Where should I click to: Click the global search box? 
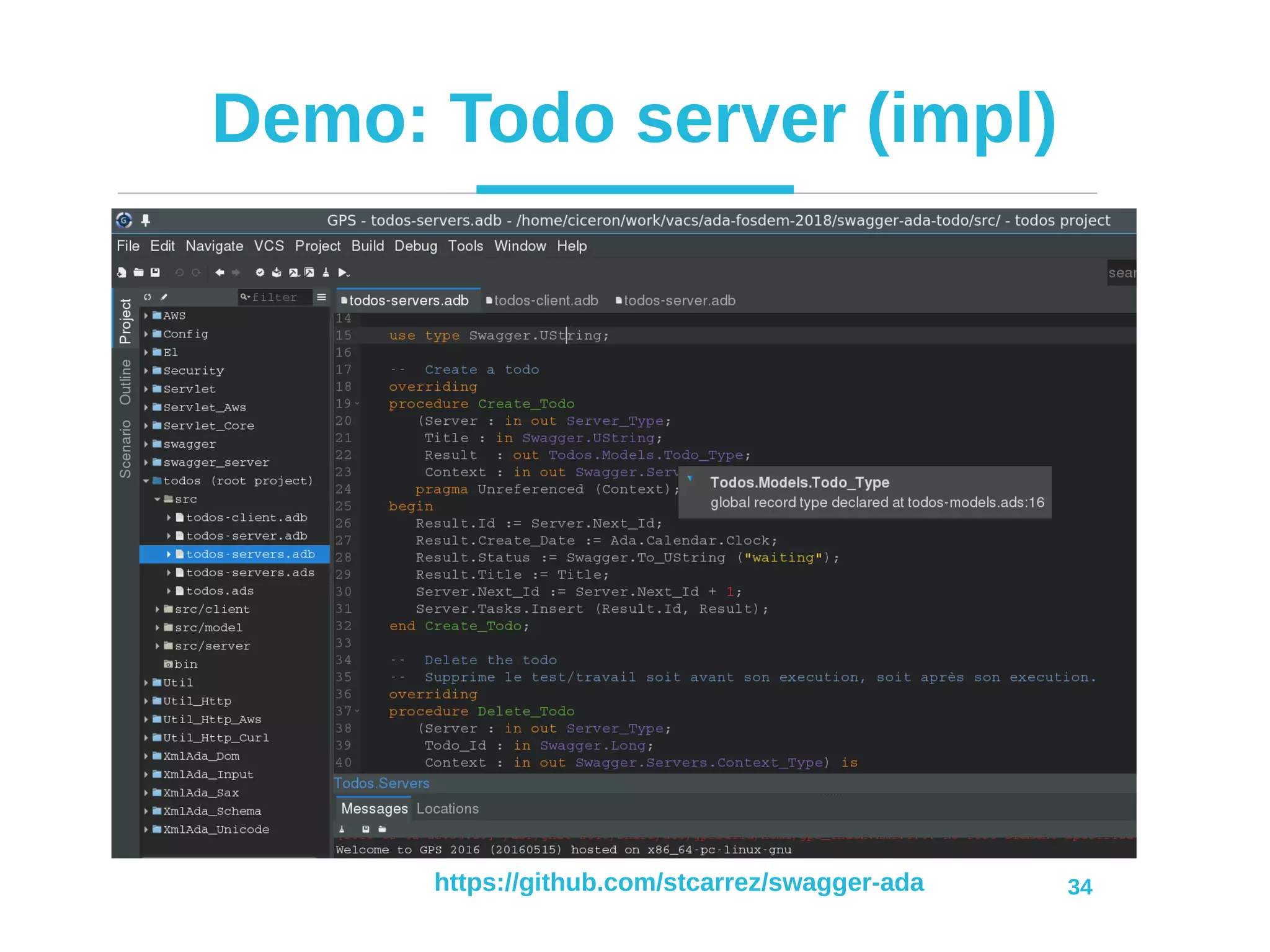(1122, 273)
